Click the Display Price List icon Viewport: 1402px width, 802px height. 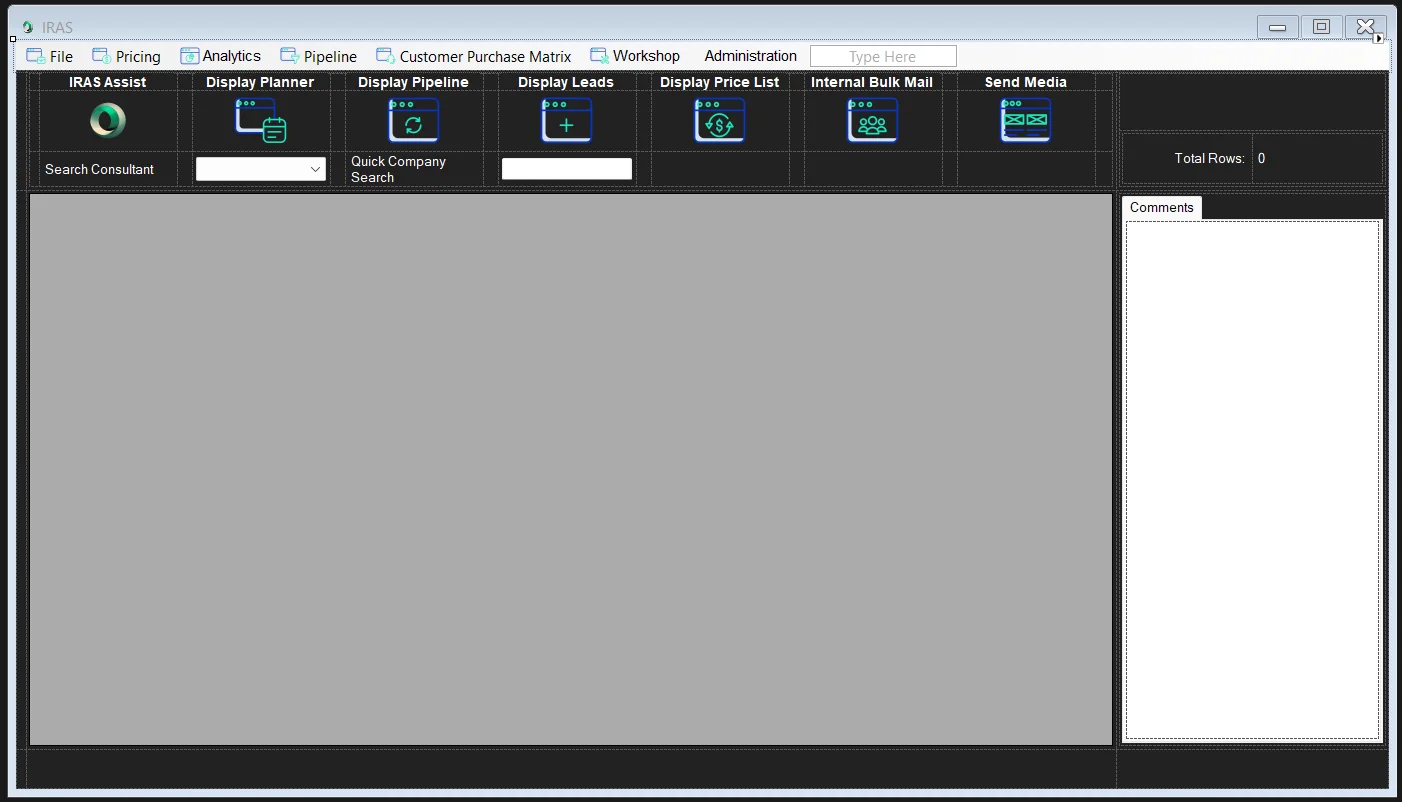[x=719, y=121]
